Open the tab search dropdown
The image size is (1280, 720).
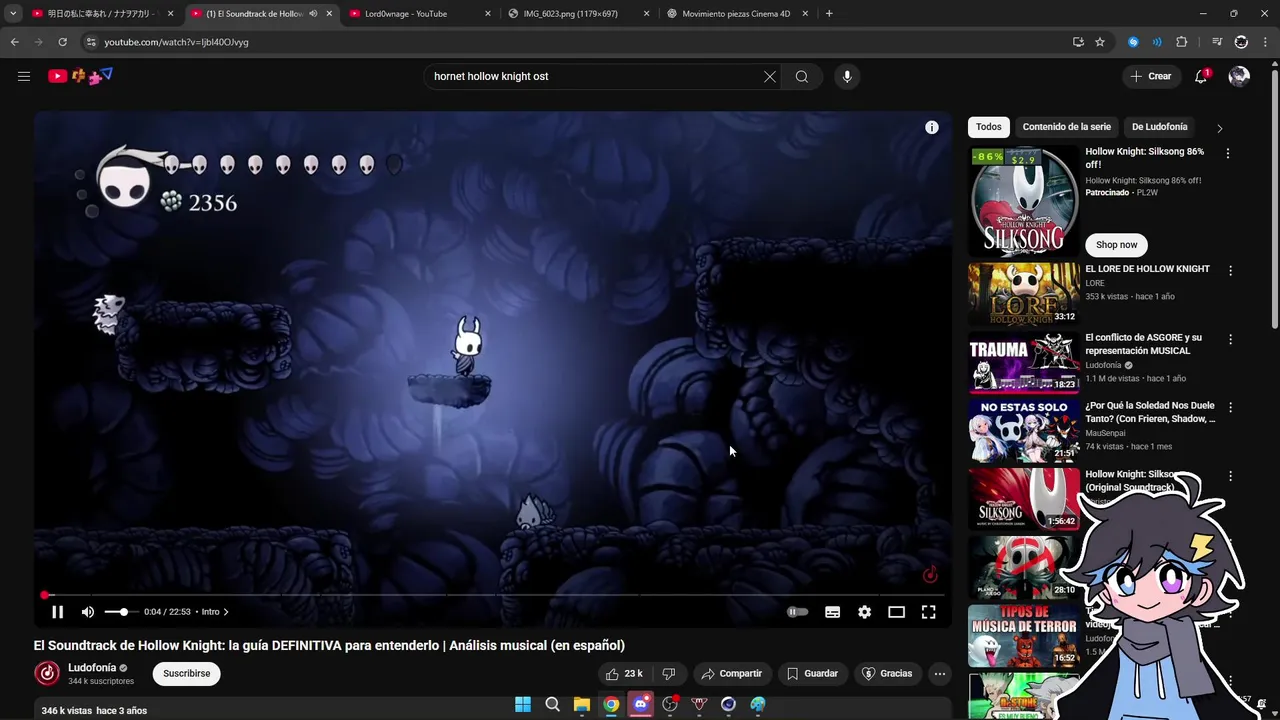[13, 14]
